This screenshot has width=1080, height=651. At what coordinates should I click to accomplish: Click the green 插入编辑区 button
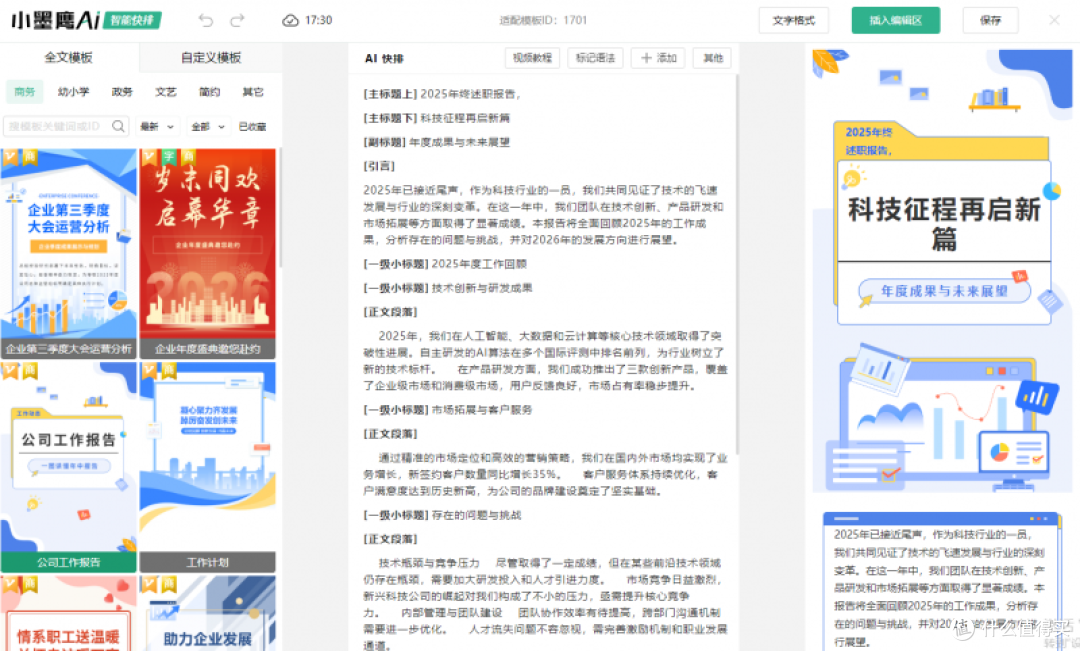[895, 20]
